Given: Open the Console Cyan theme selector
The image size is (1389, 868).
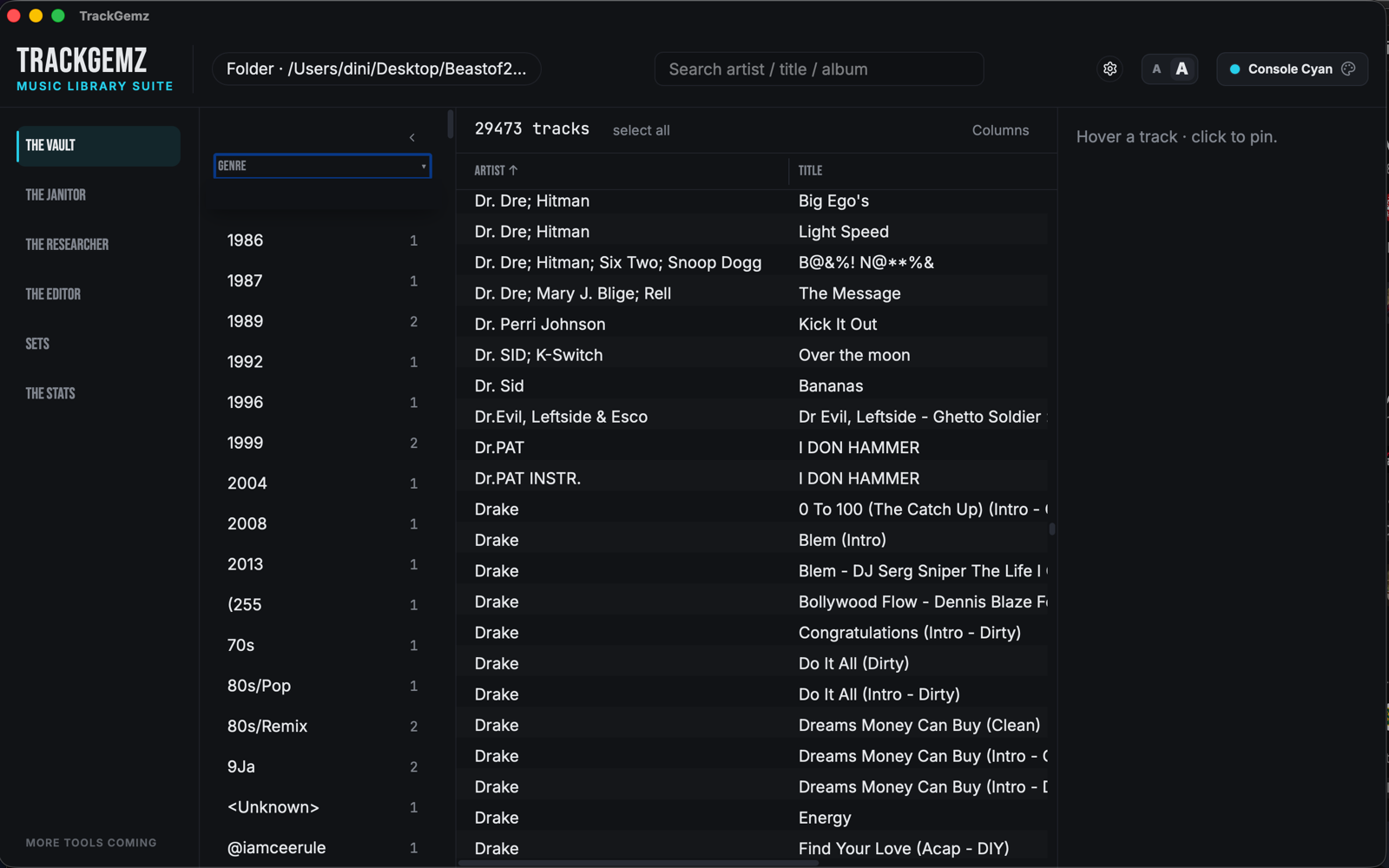Looking at the screenshot, I should pyautogui.click(x=1292, y=69).
